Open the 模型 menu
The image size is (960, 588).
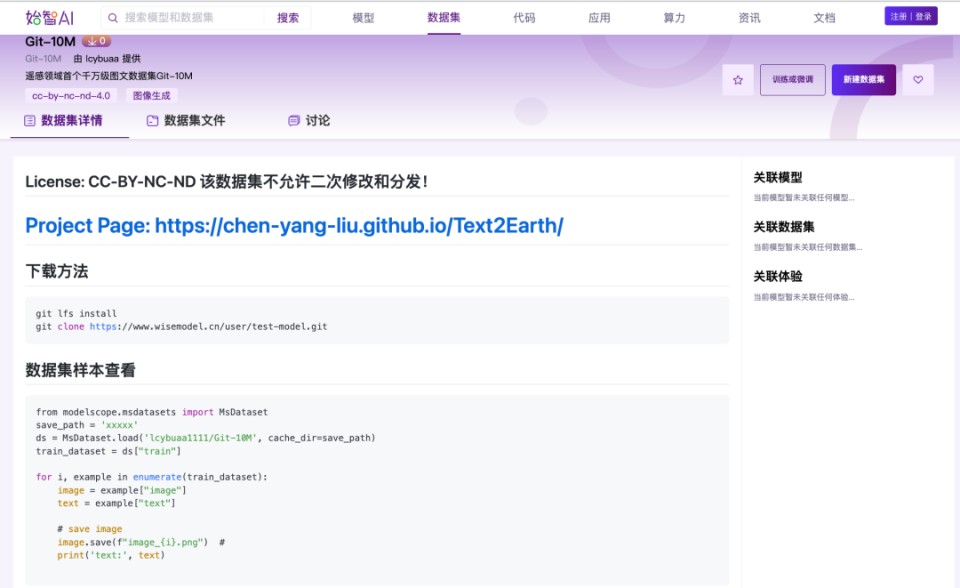click(363, 18)
